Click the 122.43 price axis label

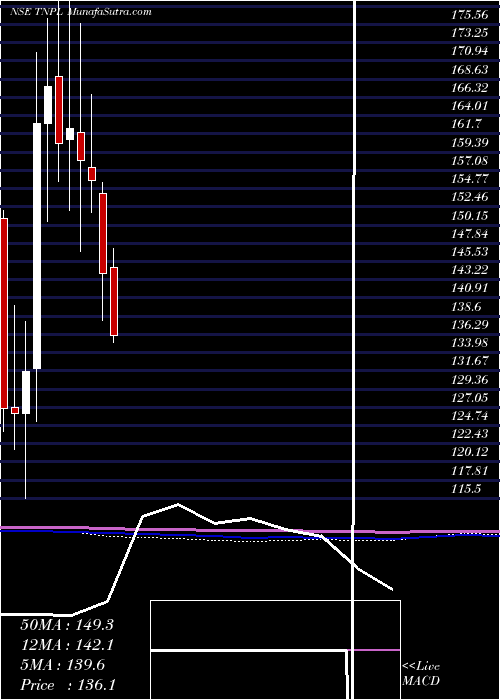[469, 435]
